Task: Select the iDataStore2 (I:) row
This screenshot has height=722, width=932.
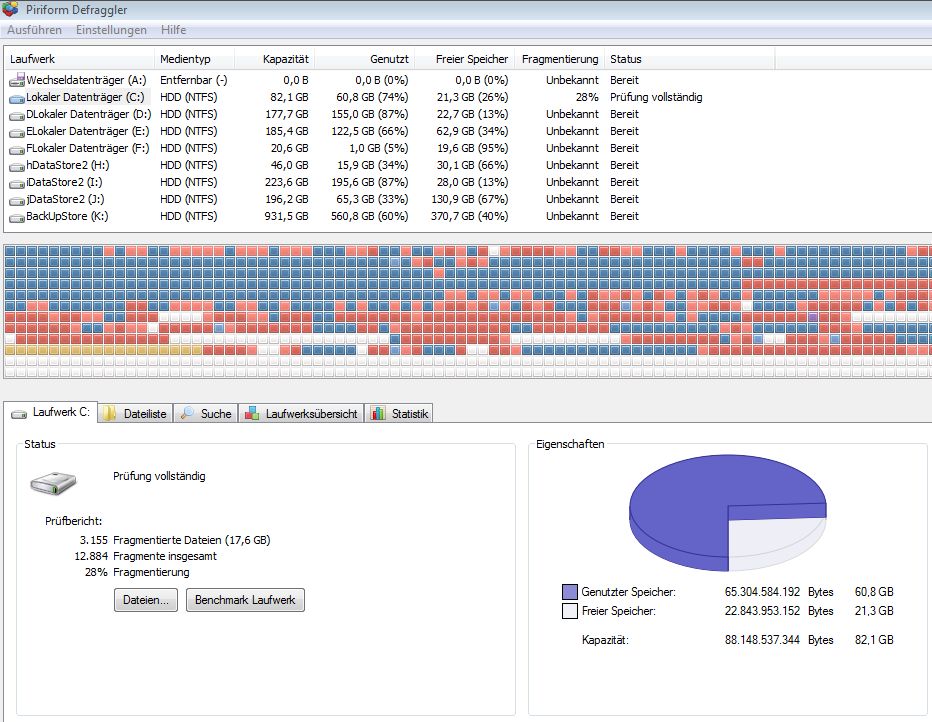Action: pos(389,182)
